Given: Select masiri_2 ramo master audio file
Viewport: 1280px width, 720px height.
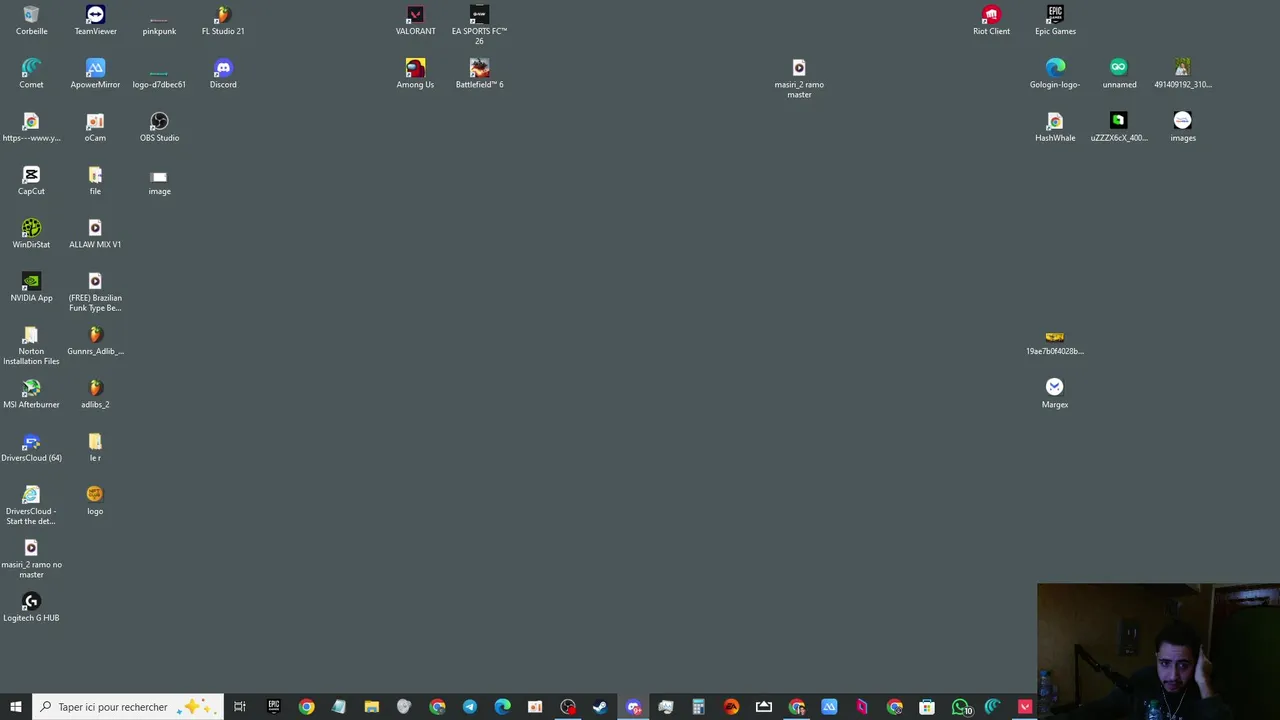Looking at the screenshot, I should click(x=799, y=78).
